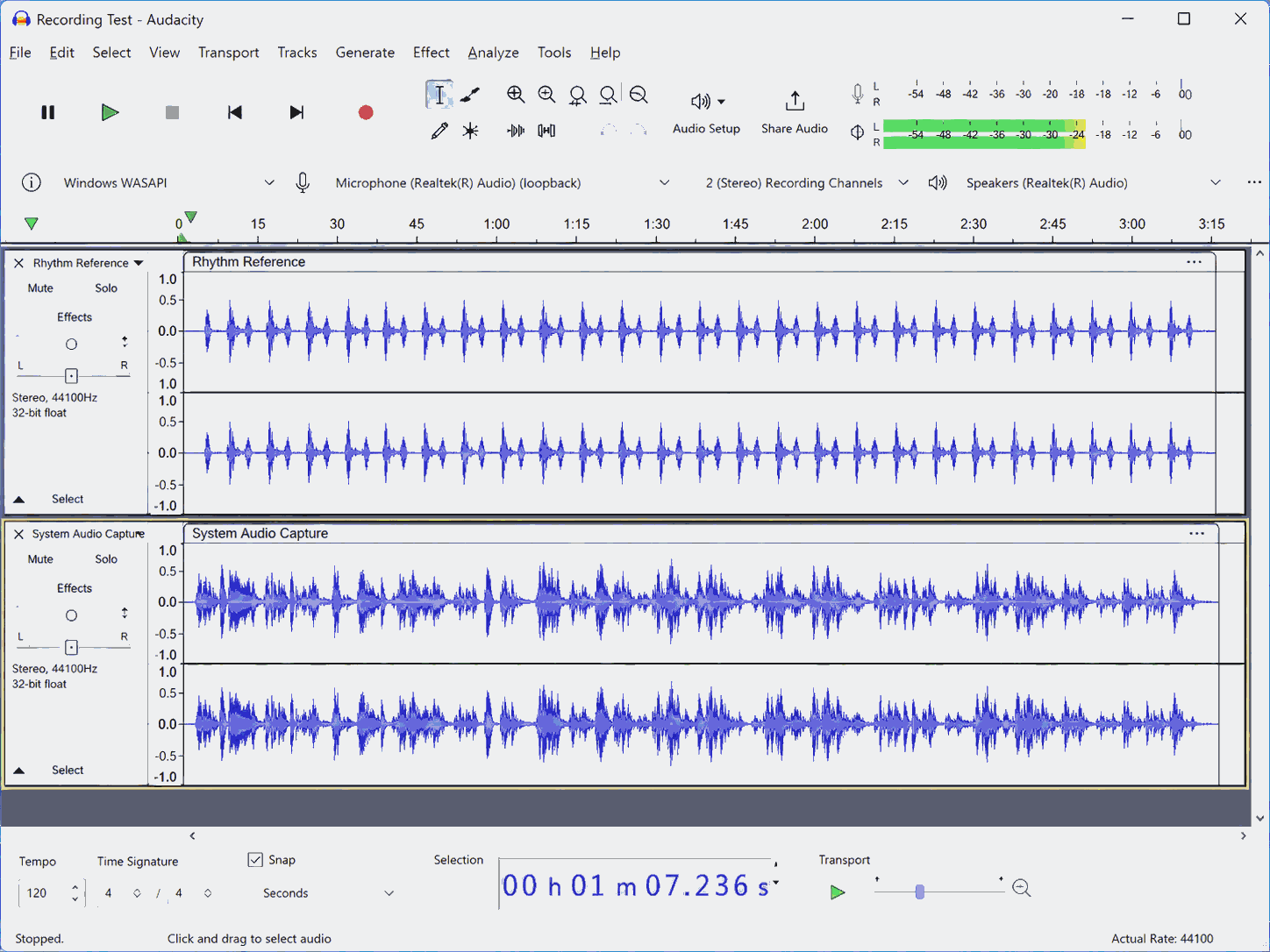Open the Rhythm Reference clip three-dots menu
The height and width of the screenshot is (952, 1270).
(1194, 262)
